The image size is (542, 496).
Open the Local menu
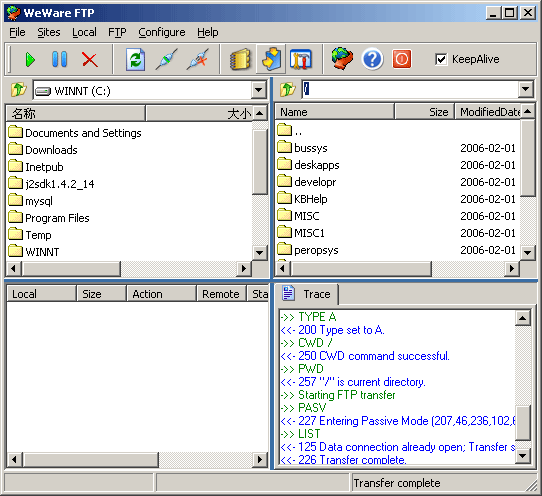pyautogui.click(x=84, y=32)
